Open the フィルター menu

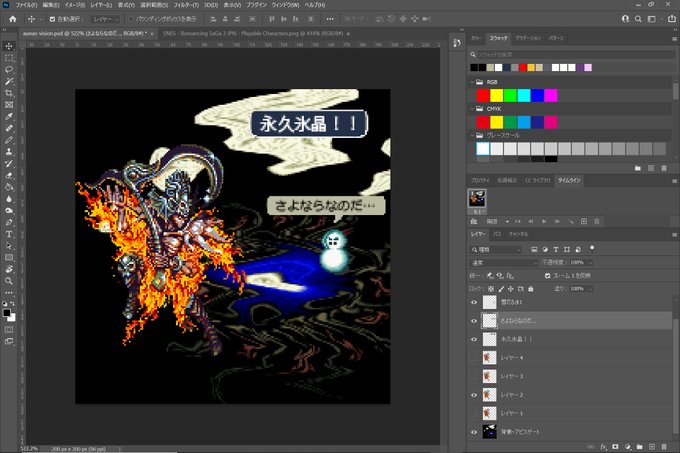186,5
